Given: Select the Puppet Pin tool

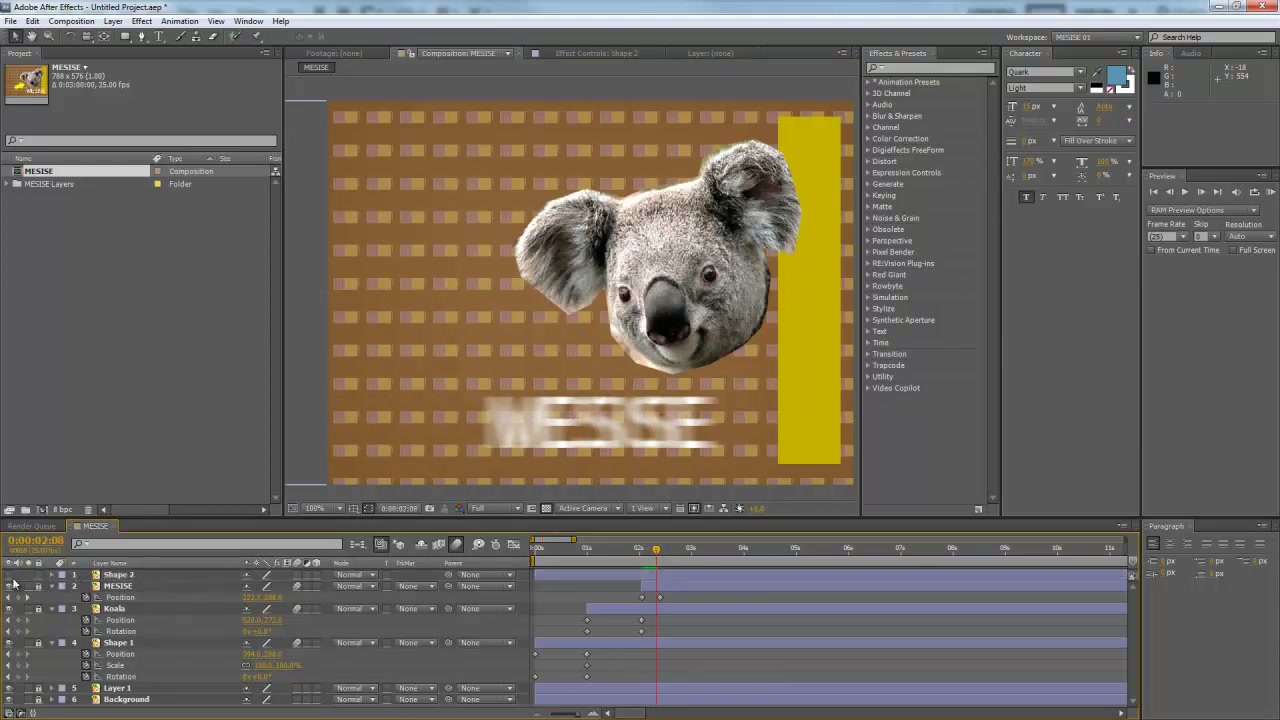Looking at the screenshot, I should click(x=255, y=37).
